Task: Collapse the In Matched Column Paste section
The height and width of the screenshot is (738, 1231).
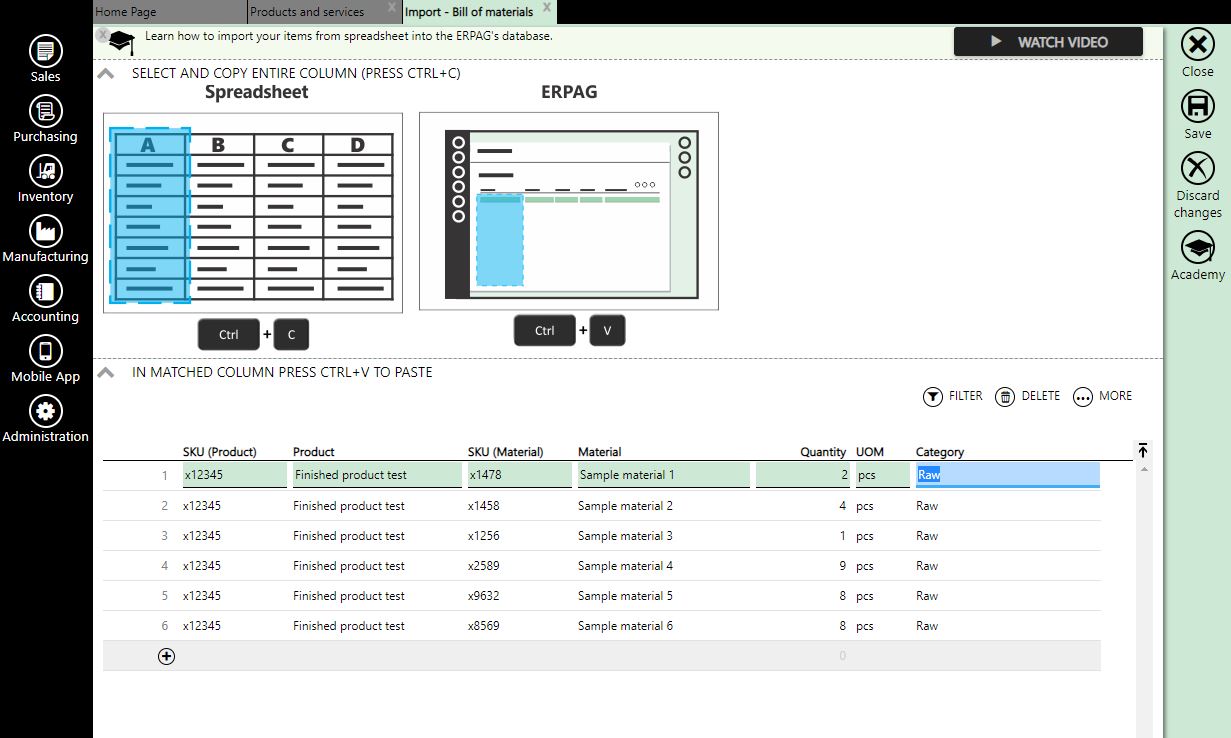Action: tap(105, 373)
